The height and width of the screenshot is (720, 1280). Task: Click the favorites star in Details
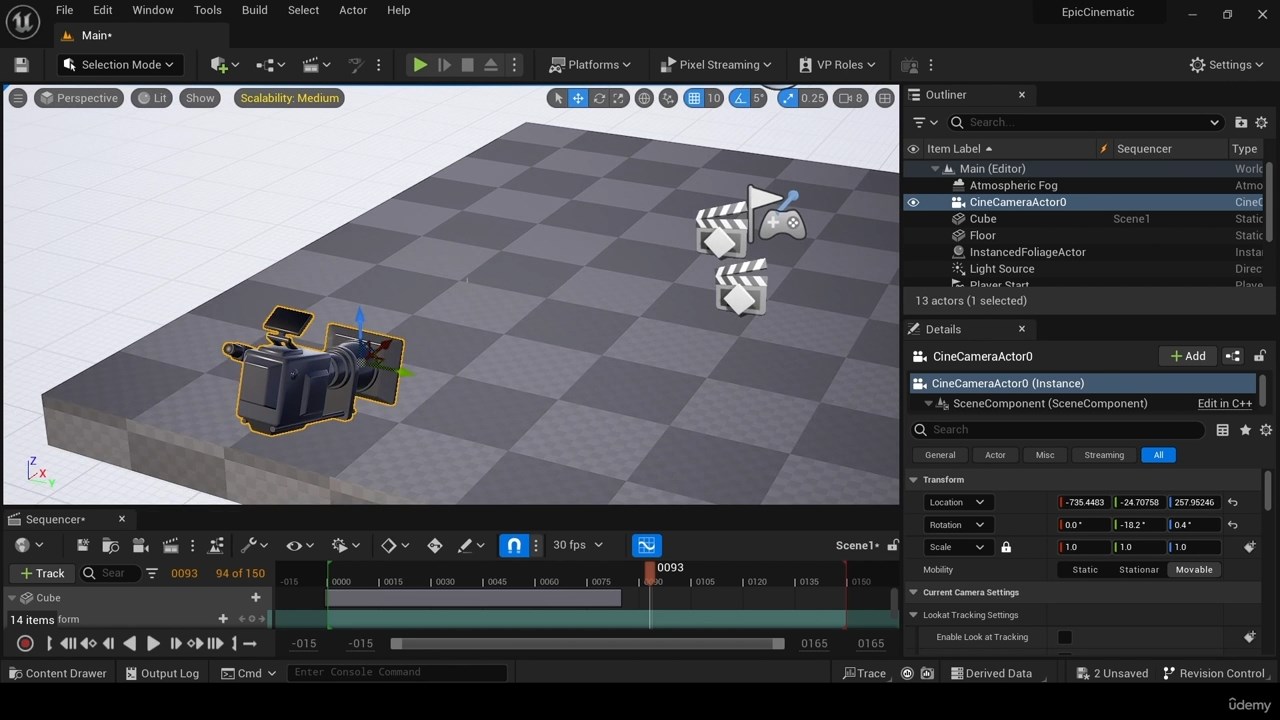click(1245, 430)
